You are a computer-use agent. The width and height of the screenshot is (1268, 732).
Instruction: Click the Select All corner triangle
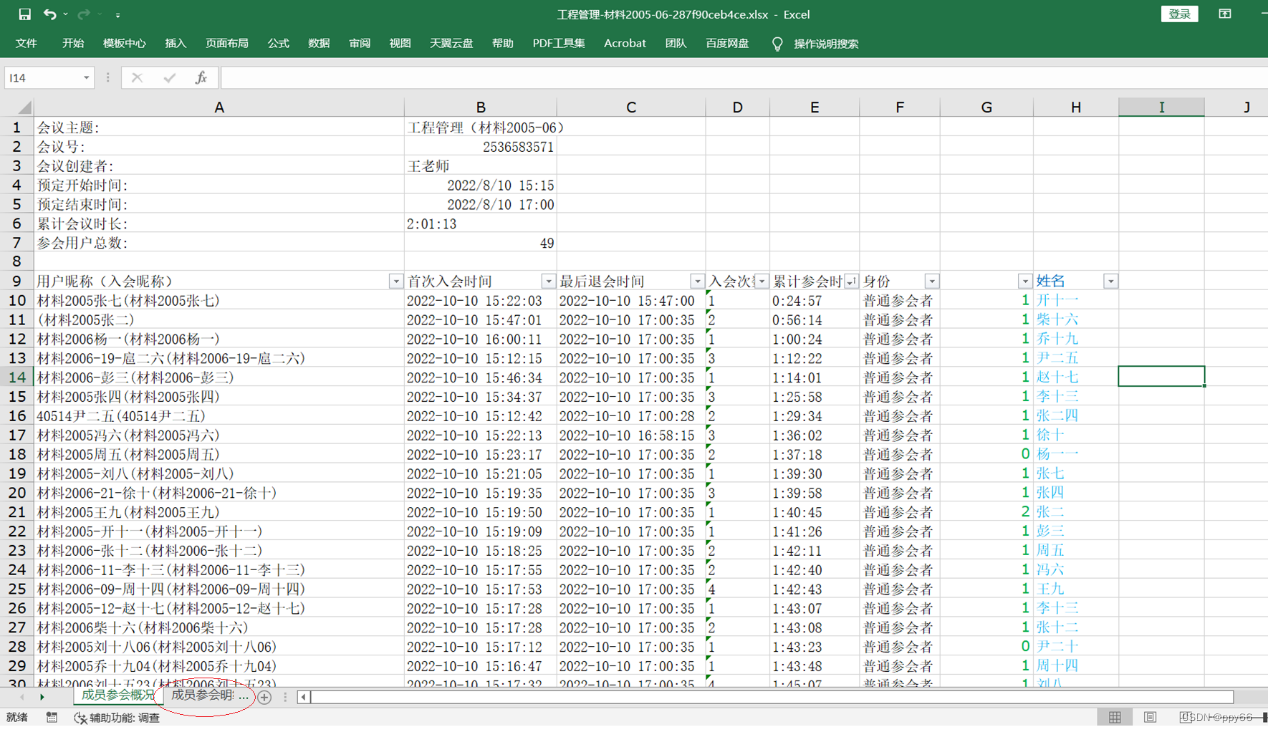click(x=24, y=108)
